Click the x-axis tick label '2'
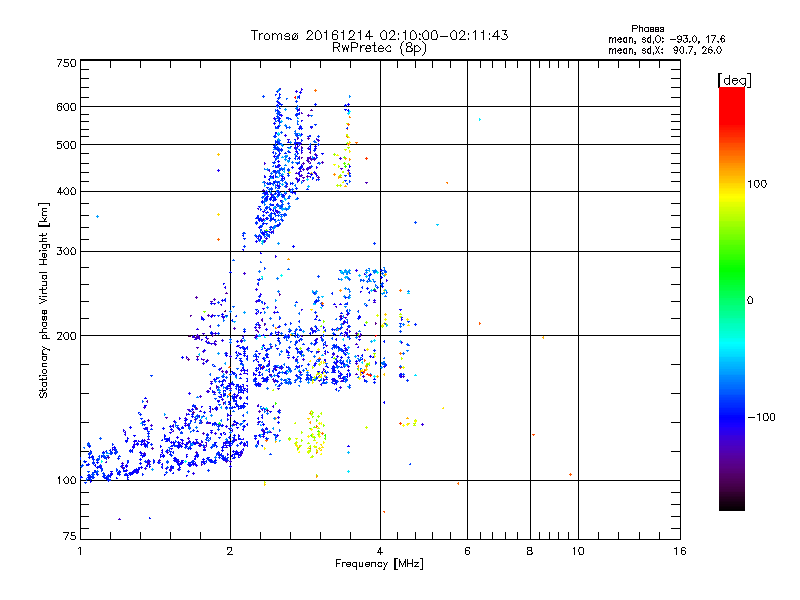 (230, 551)
